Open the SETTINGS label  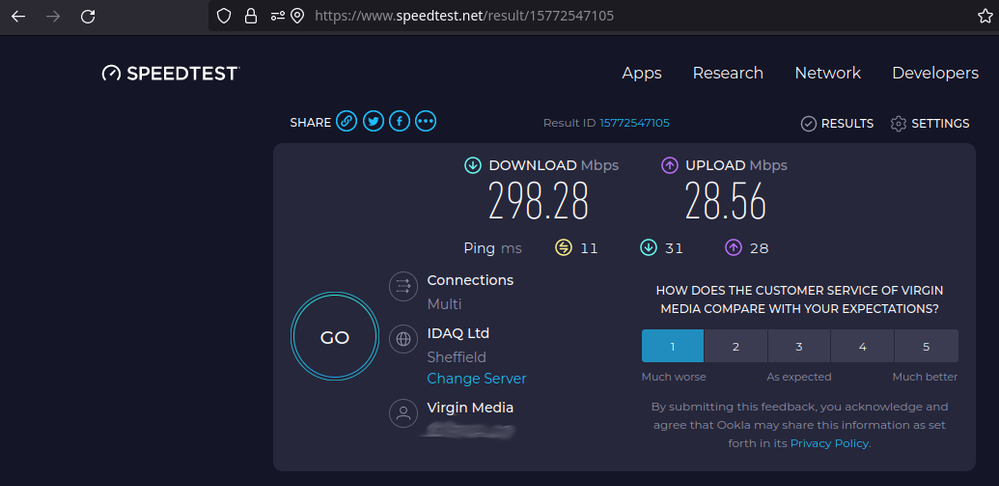click(940, 124)
